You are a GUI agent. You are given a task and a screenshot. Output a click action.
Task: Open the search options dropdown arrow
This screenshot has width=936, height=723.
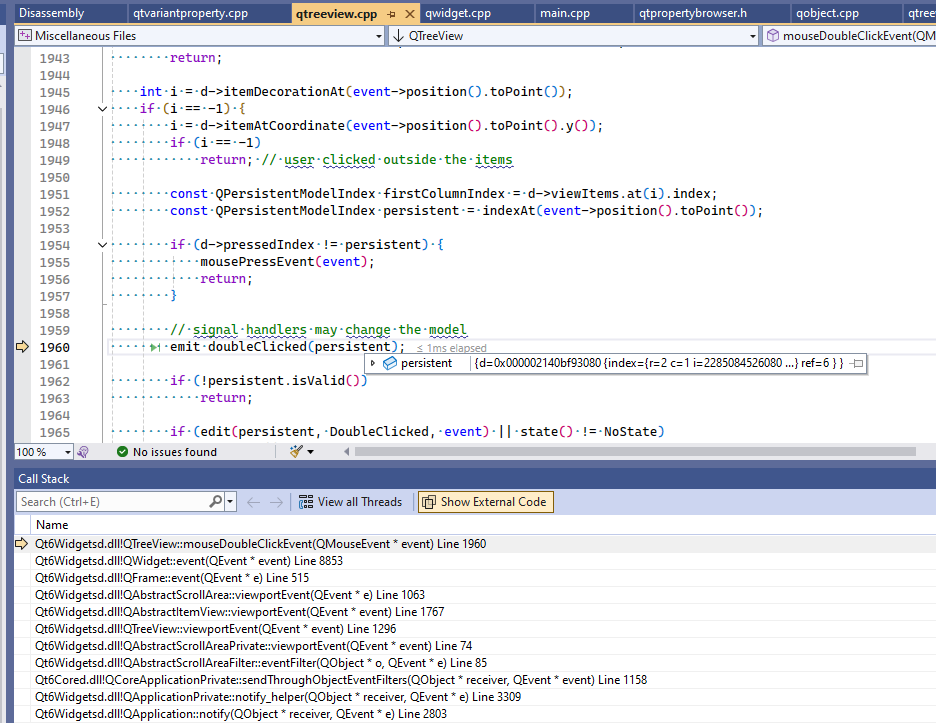point(230,502)
